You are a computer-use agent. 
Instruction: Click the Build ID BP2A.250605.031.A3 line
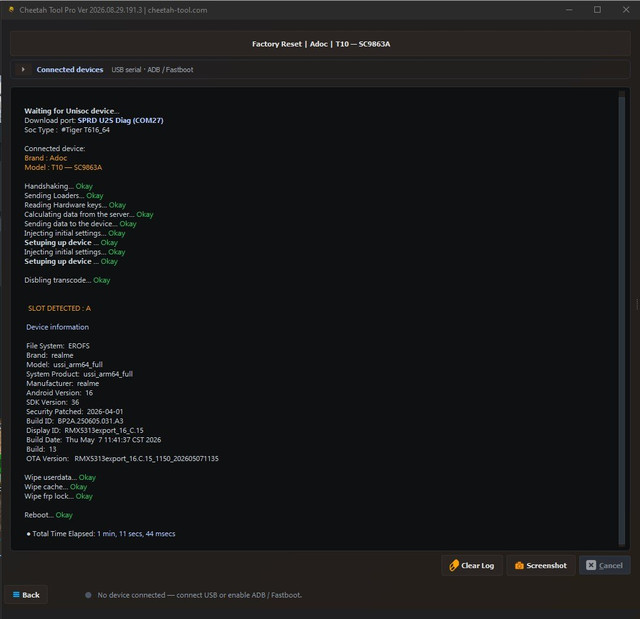pos(75,421)
